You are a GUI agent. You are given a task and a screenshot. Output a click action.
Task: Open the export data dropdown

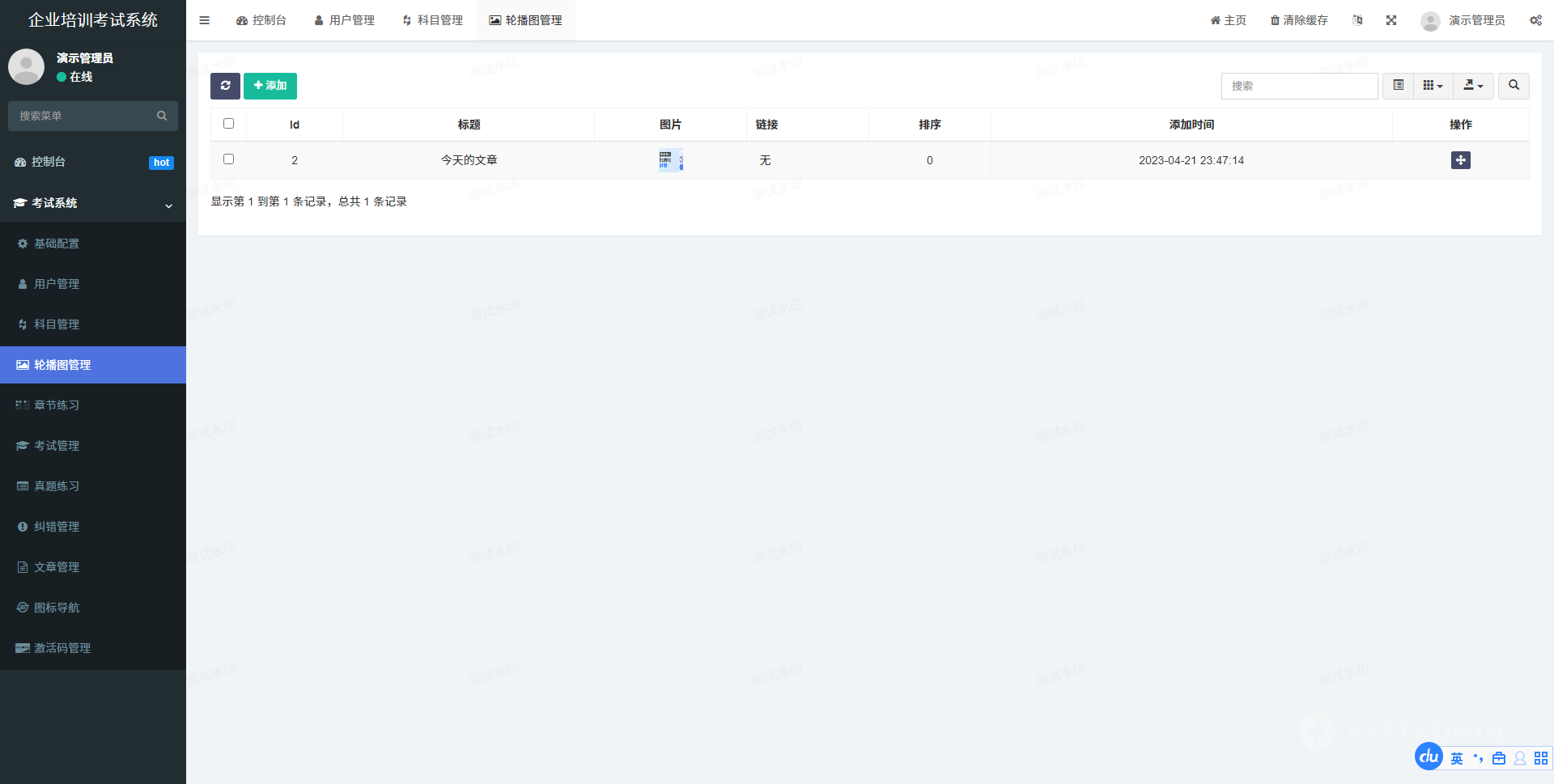coord(1473,86)
